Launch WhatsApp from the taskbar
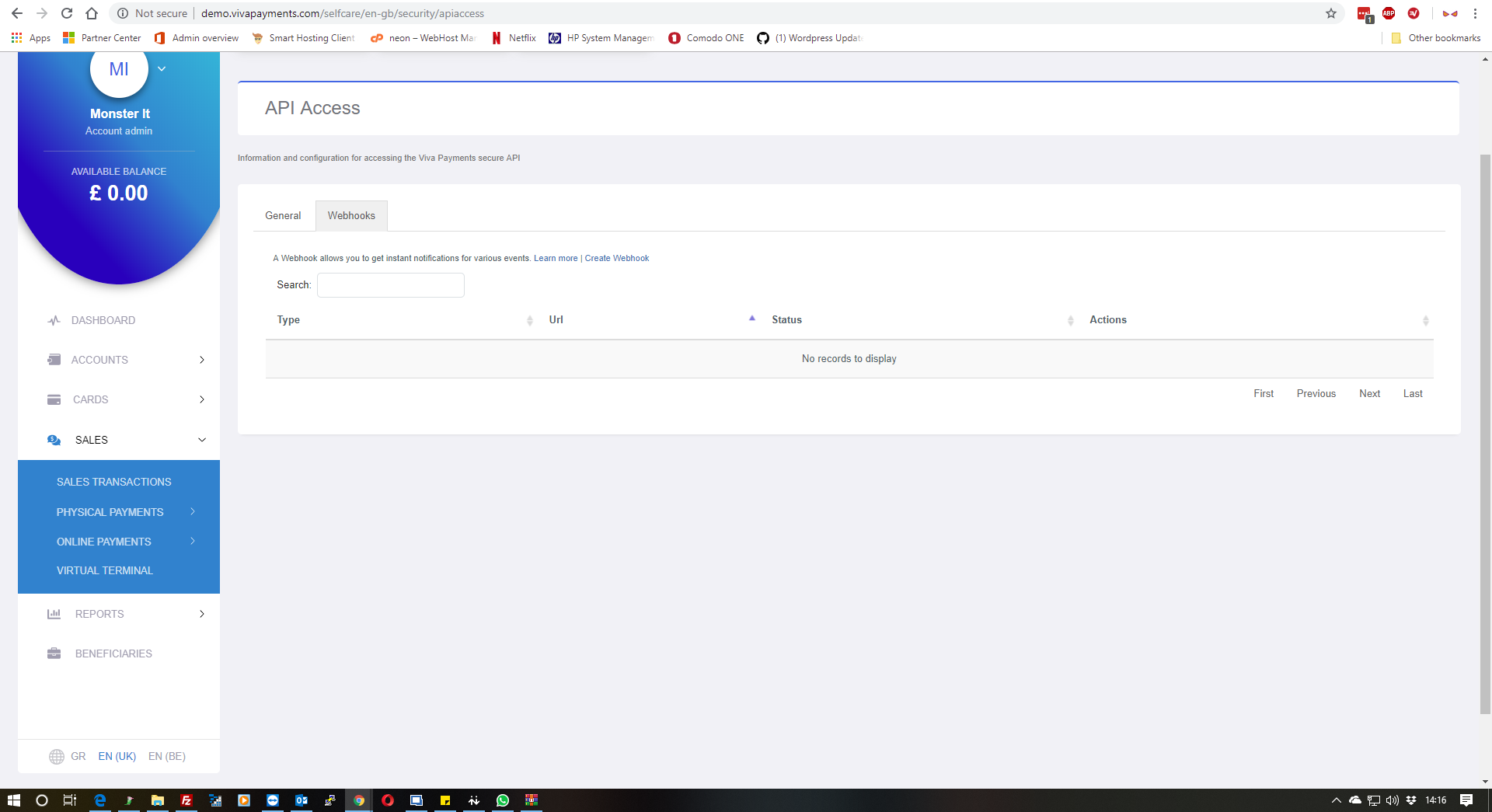This screenshot has width=1492, height=812. point(503,800)
